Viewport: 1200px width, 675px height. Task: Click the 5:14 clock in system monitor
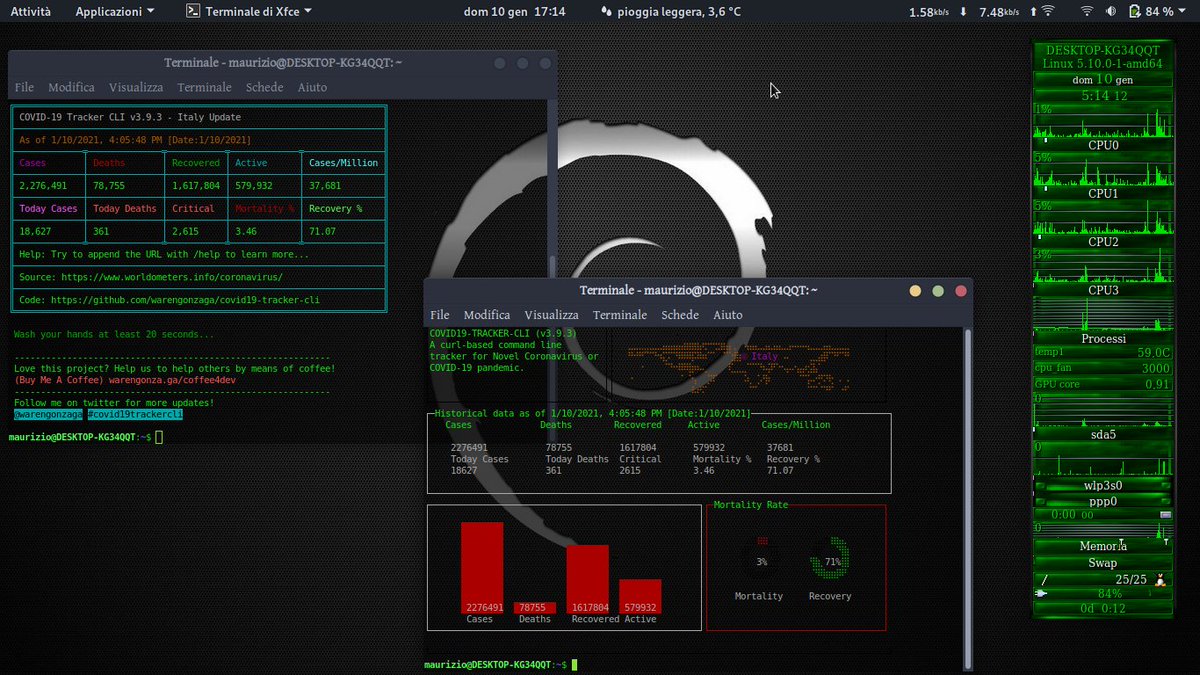(x=1102, y=96)
